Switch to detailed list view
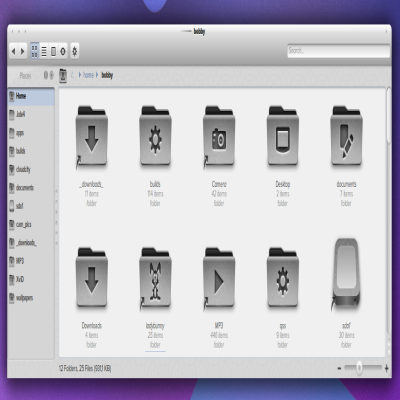The image size is (400, 400). [x=44, y=51]
